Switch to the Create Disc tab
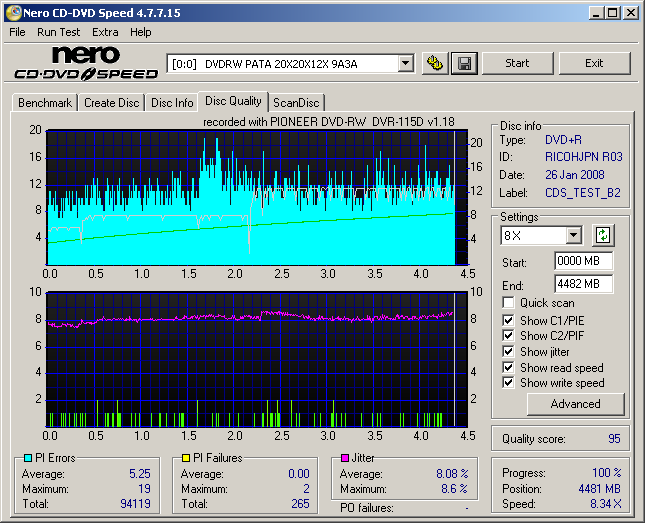Screen dimensions: 645x523 coord(111,102)
